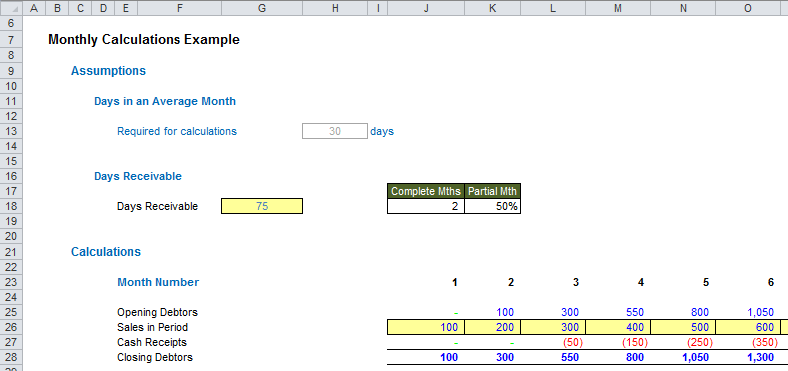Click the greyed cell showing 30 days
This screenshot has height=371, width=788.
point(335,131)
